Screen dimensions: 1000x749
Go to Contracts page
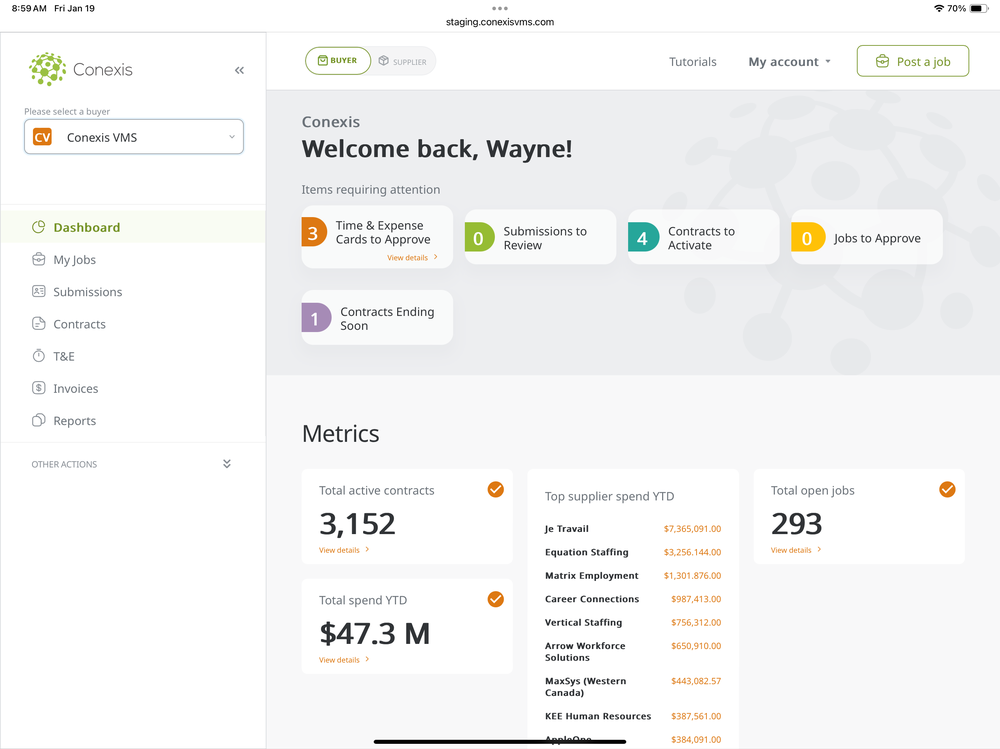coord(133,324)
